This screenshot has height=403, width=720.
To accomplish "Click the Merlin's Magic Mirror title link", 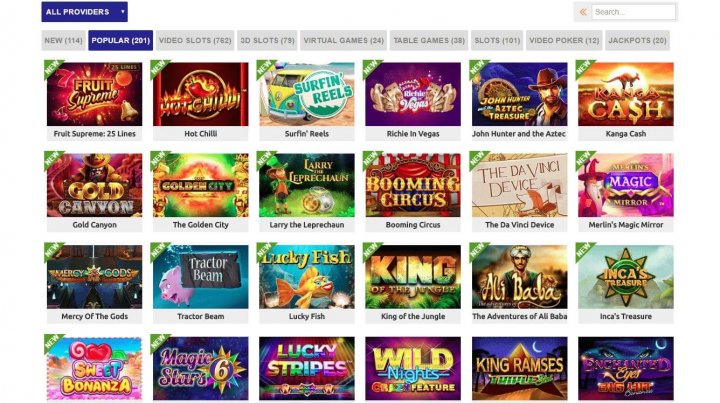I will [626, 225].
